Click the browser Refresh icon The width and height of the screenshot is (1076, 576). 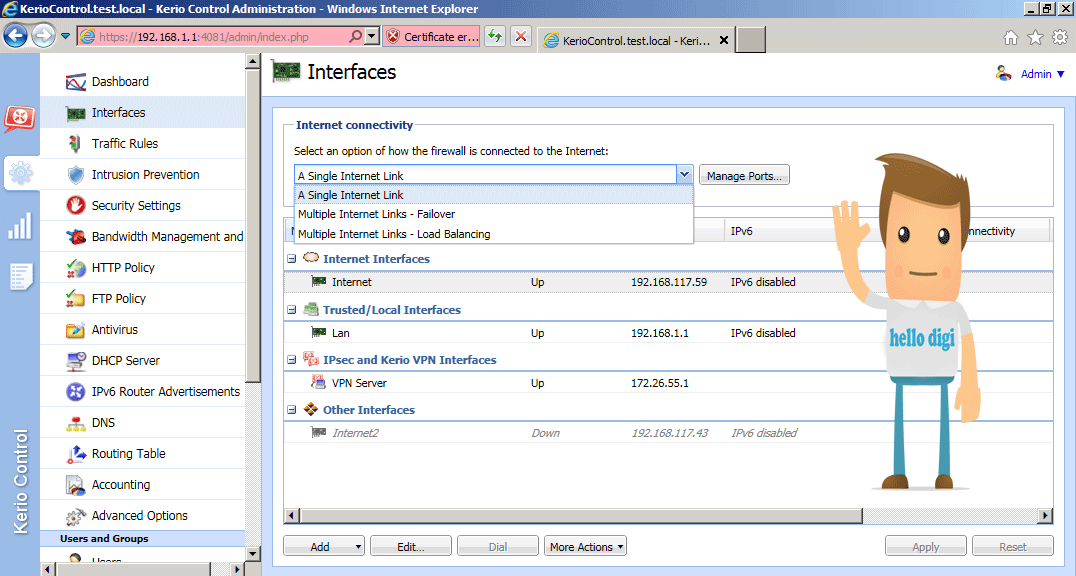(x=495, y=36)
